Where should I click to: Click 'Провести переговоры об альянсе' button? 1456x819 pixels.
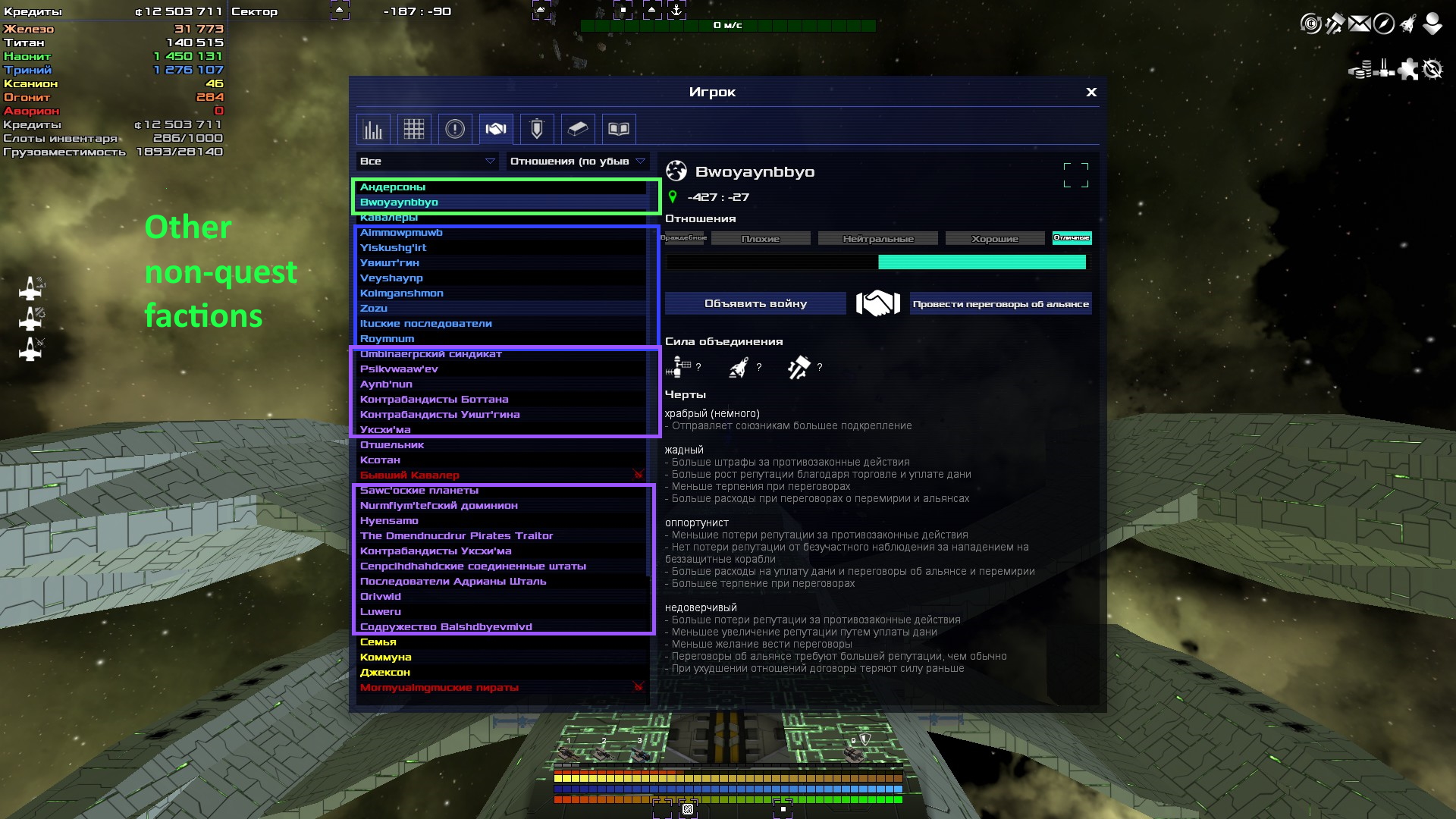point(1000,304)
